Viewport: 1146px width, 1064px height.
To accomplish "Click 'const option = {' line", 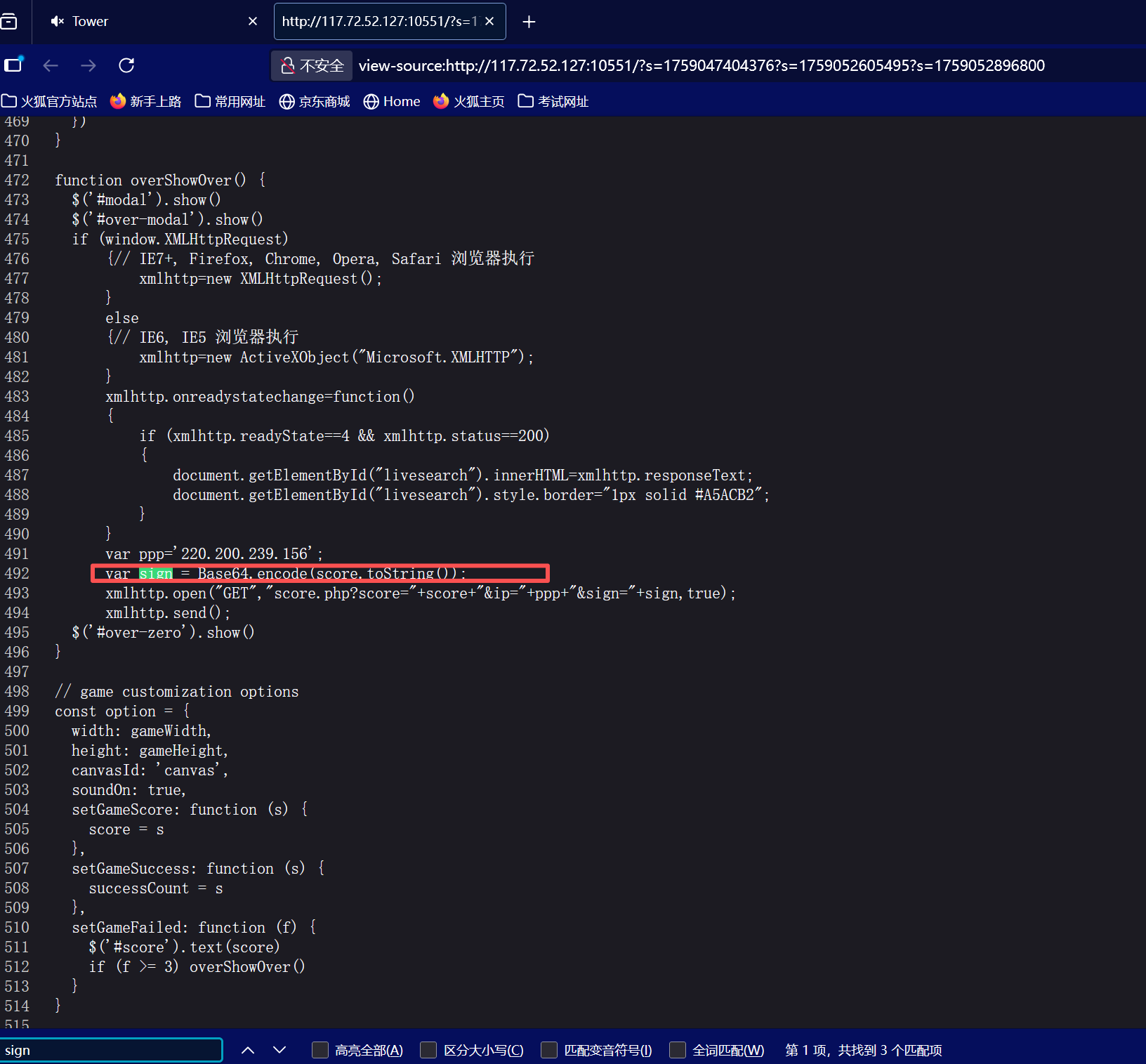I will tap(122, 711).
